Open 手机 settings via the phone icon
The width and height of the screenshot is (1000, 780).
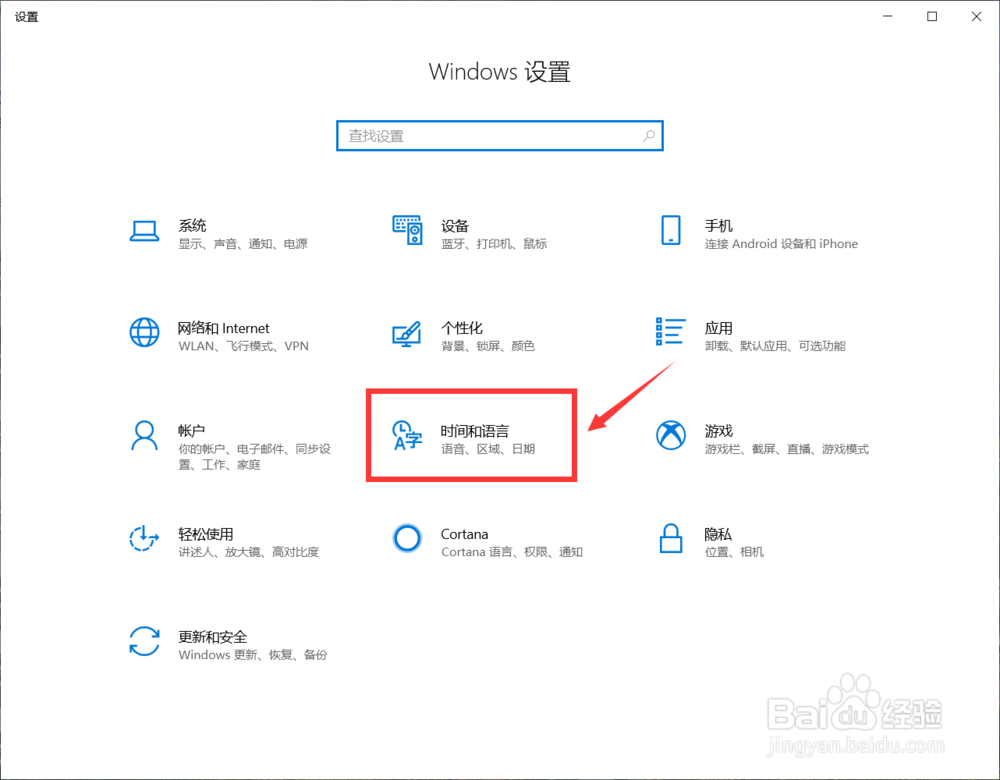(x=670, y=230)
